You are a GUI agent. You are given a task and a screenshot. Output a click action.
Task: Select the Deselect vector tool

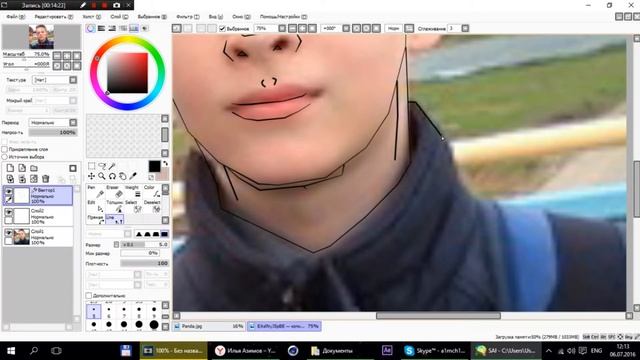[152, 207]
